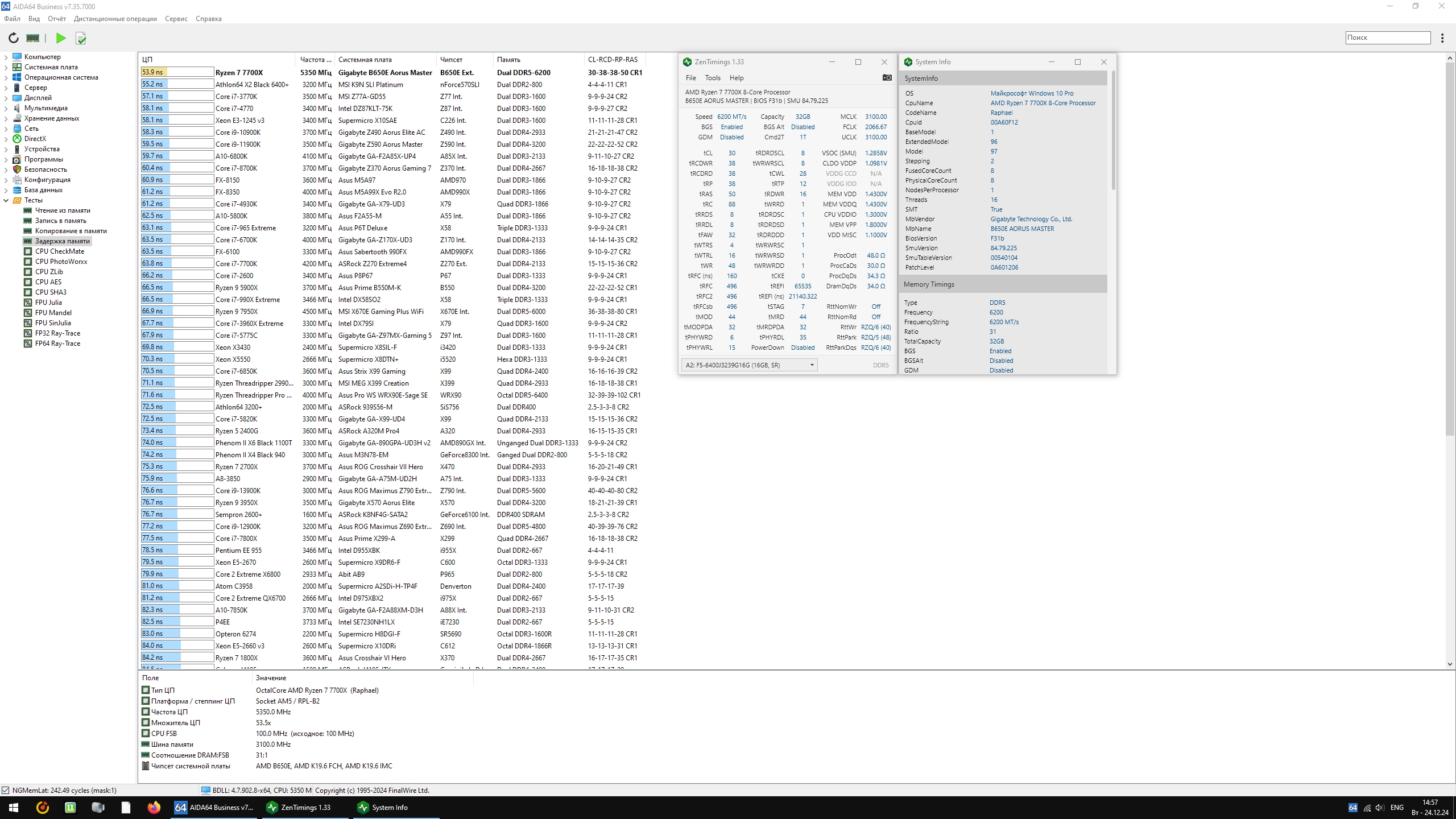Open the A2 memory module dropdown
Viewport: 1456px width, 819px height.
pyautogui.click(x=749, y=365)
